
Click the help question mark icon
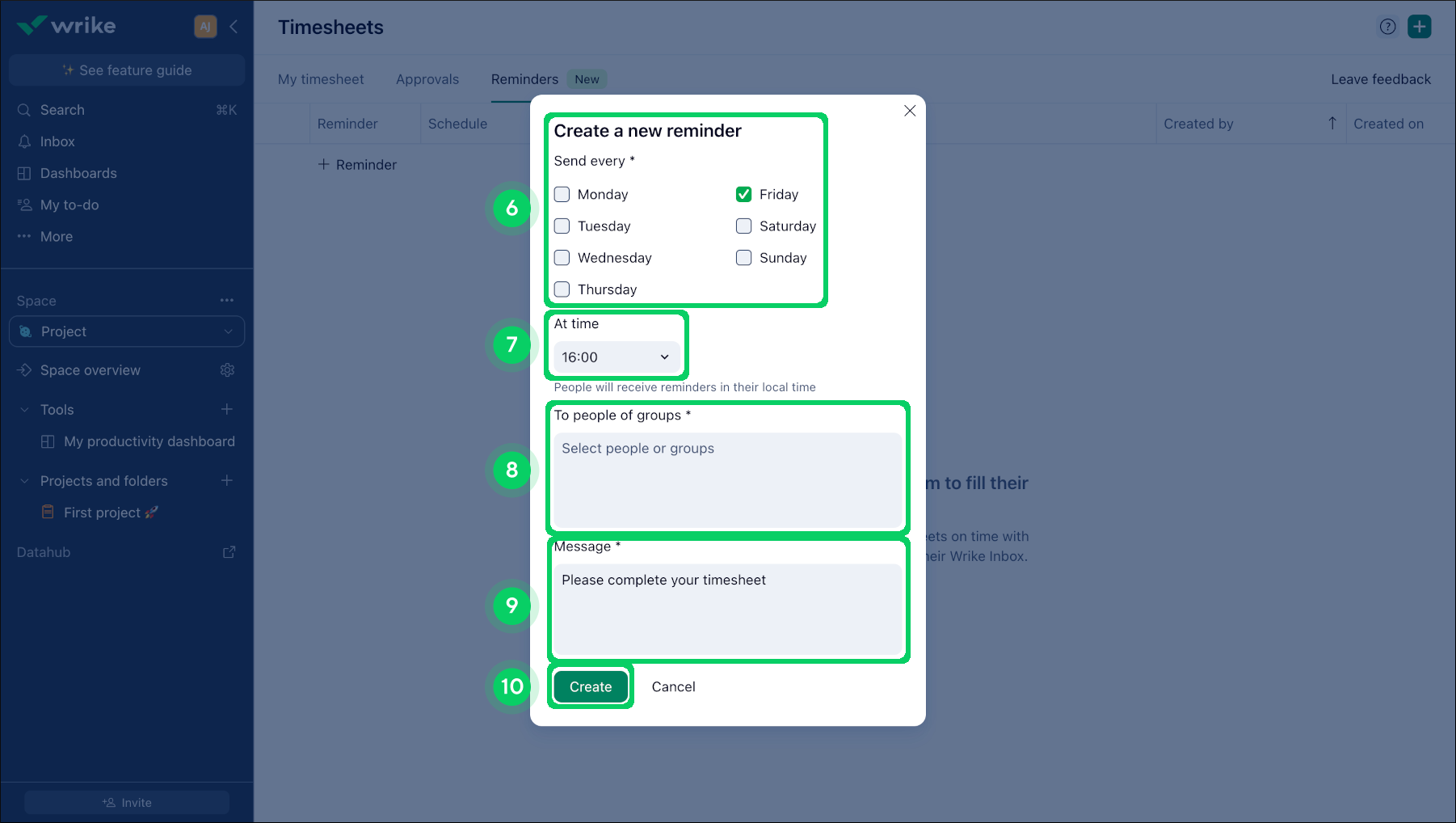pyautogui.click(x=1387, y=27)
